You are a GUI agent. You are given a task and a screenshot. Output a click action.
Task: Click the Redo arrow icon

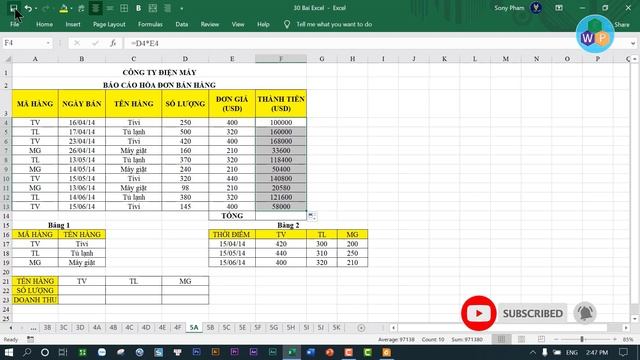(x=46, y=8)
